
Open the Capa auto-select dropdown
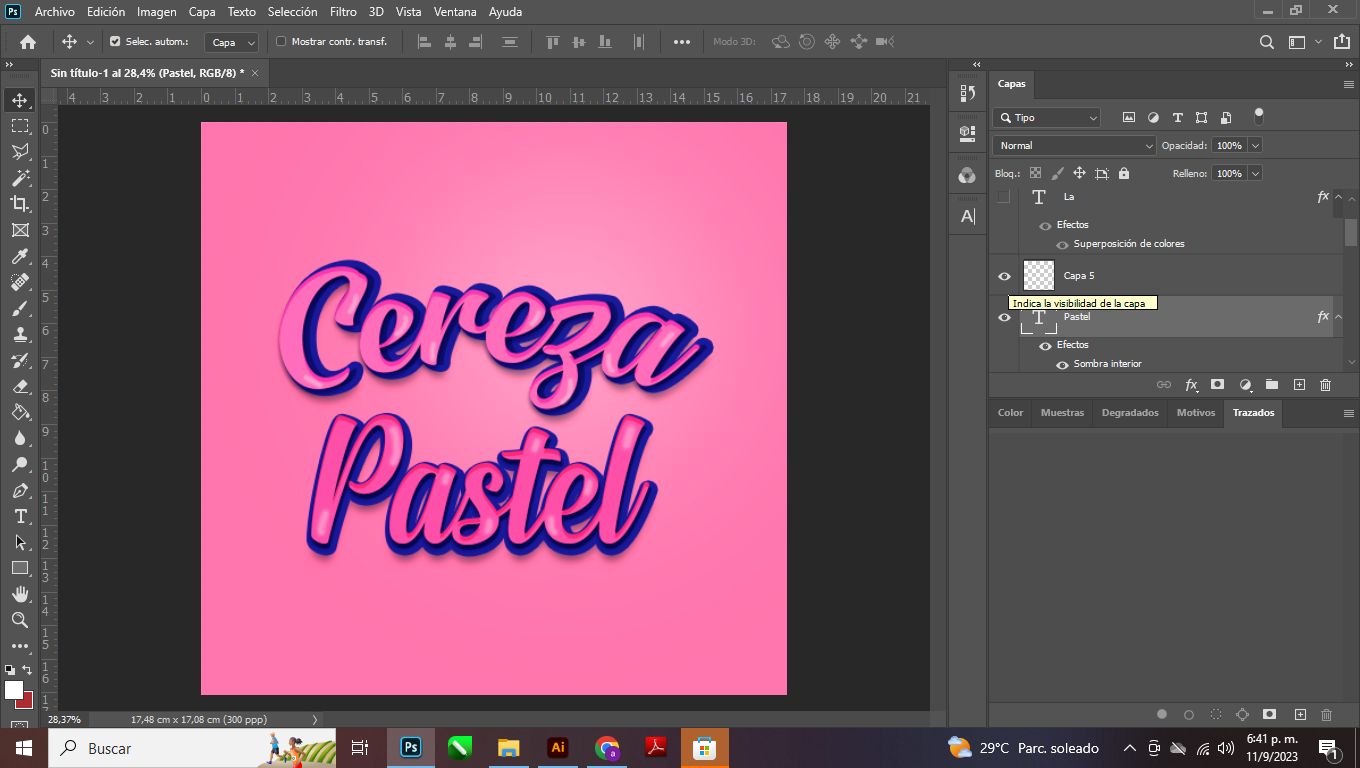232,42
